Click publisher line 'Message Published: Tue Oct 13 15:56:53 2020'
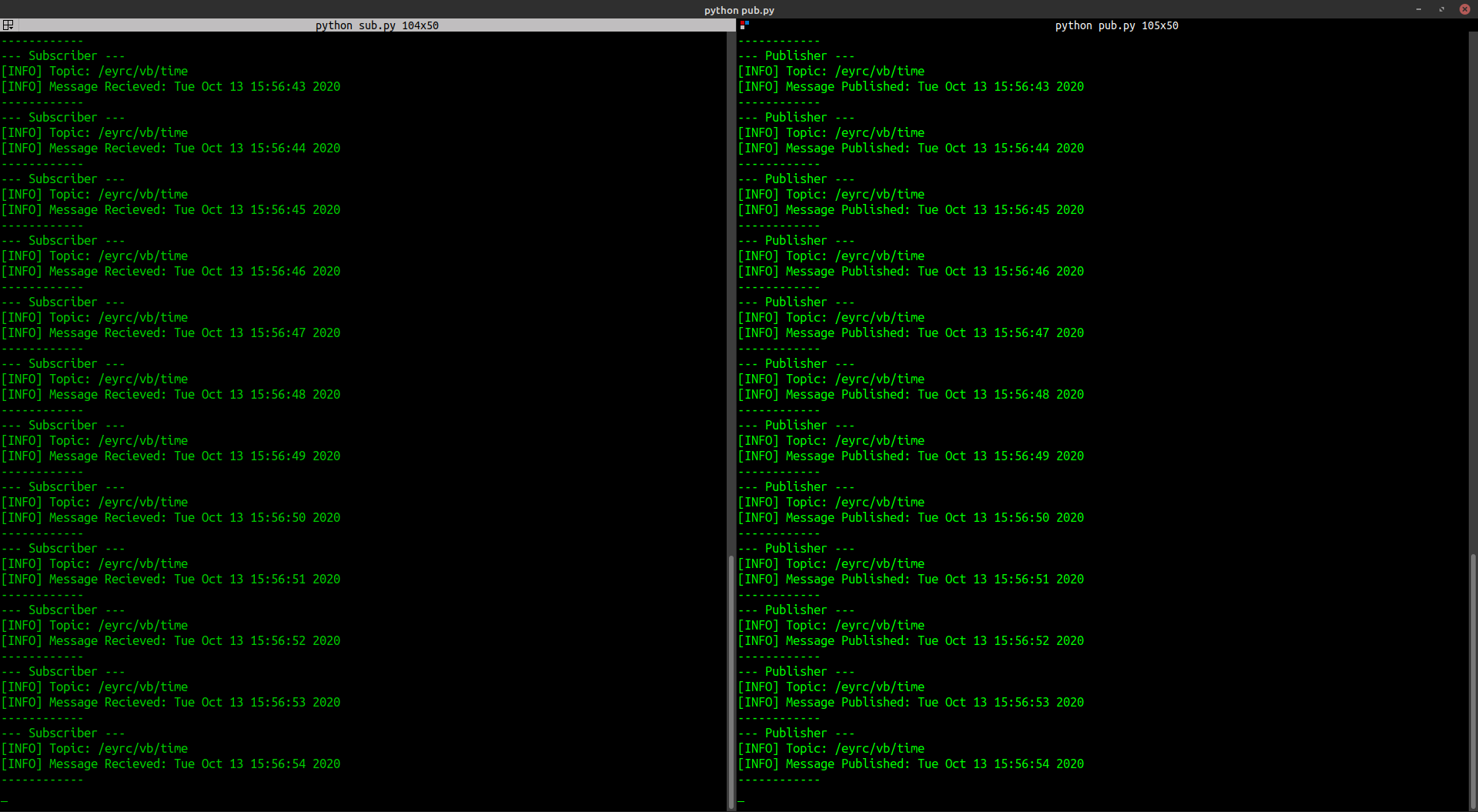The image size is (1478, 812). (911, 703)
